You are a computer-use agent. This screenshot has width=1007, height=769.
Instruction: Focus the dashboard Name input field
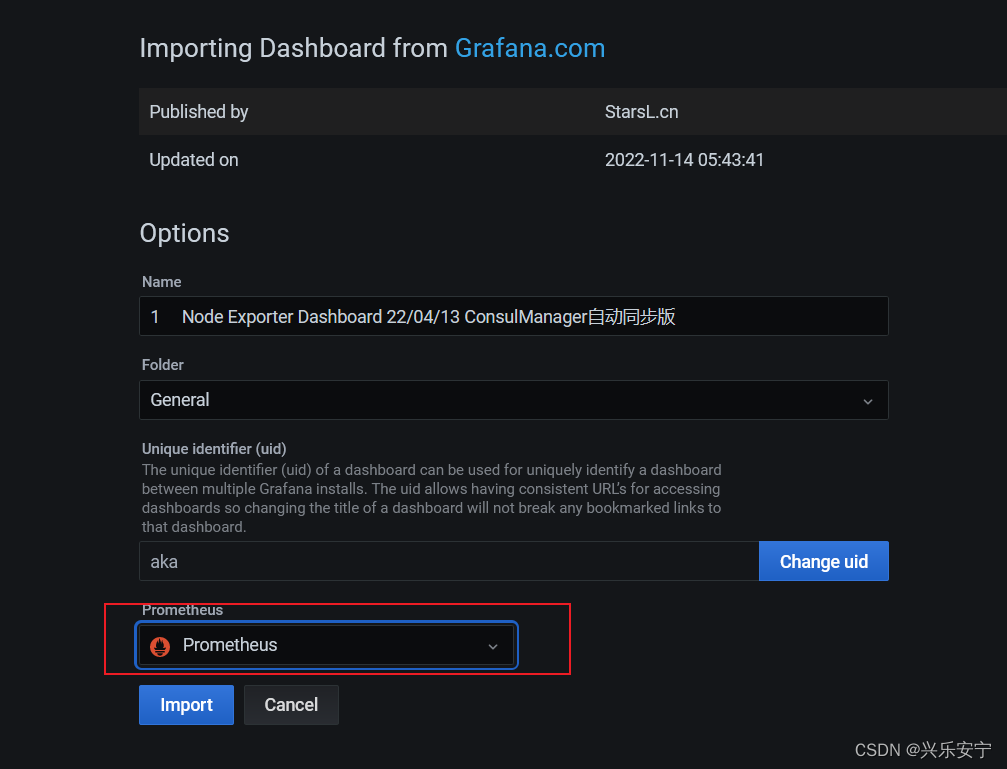pyautogui.click(x=514, y=316)
